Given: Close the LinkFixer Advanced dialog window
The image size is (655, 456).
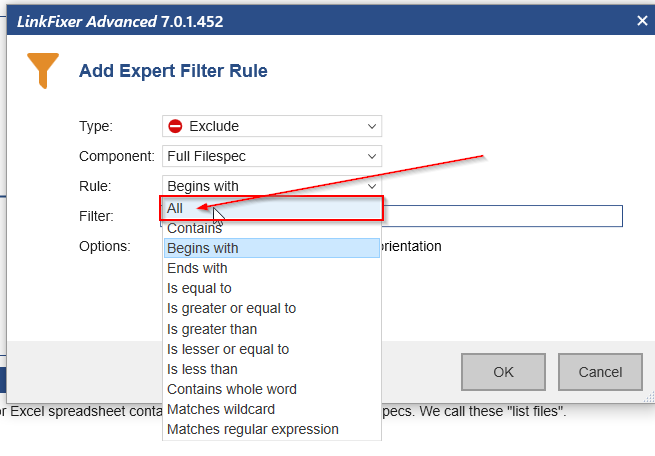Looking at the screenshot, I should pos(642,20).
